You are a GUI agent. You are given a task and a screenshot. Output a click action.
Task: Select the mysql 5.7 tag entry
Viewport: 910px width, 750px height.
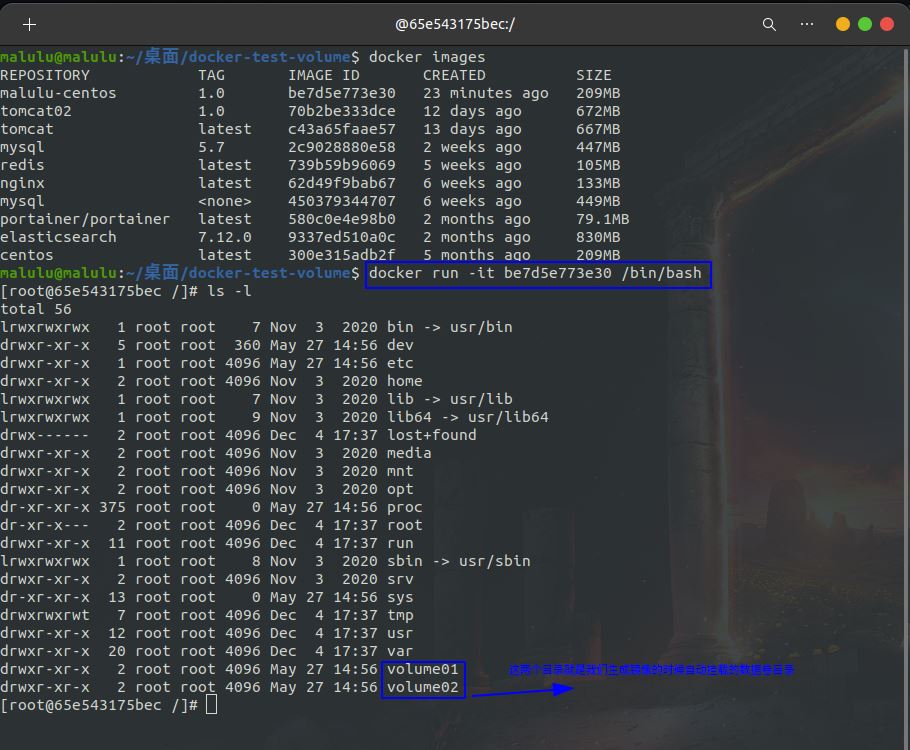(213, 147)
